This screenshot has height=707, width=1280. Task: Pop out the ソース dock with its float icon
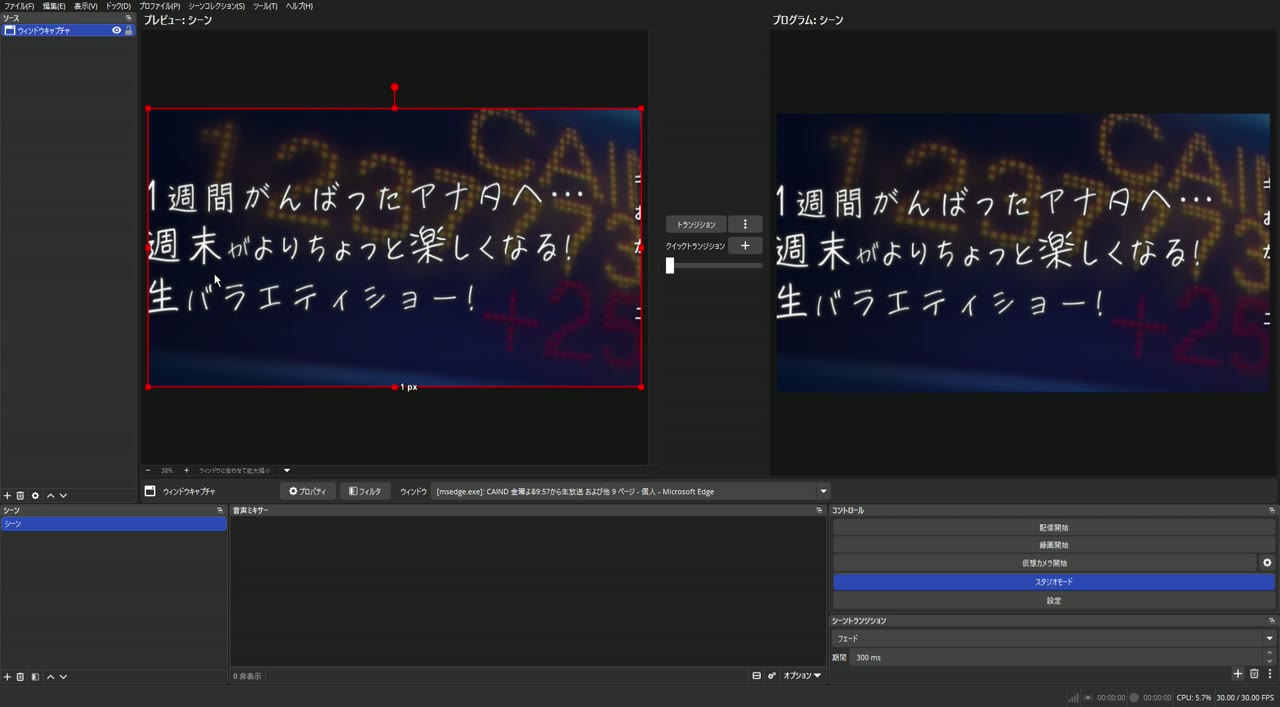128,18
